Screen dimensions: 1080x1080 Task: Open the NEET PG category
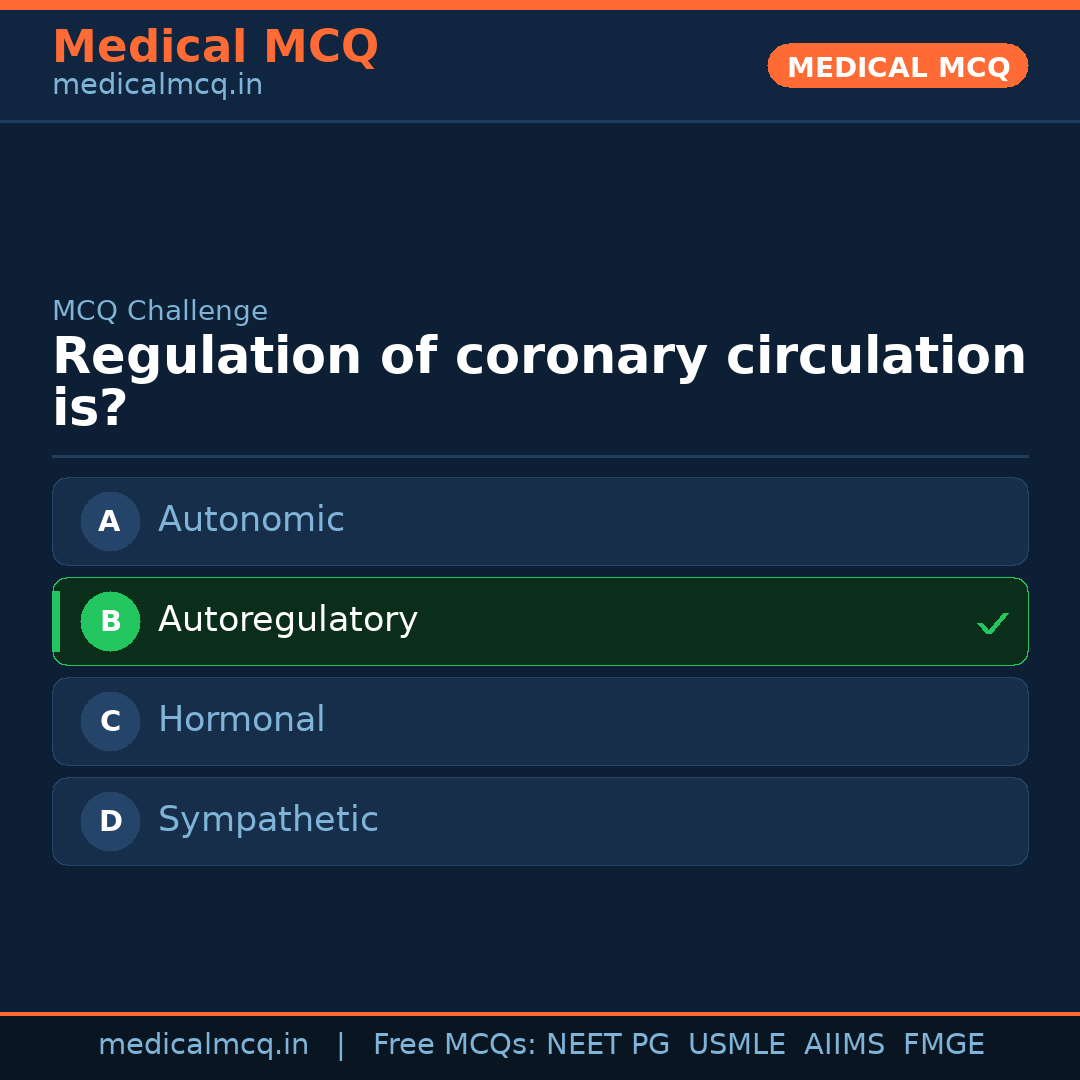607,1043
